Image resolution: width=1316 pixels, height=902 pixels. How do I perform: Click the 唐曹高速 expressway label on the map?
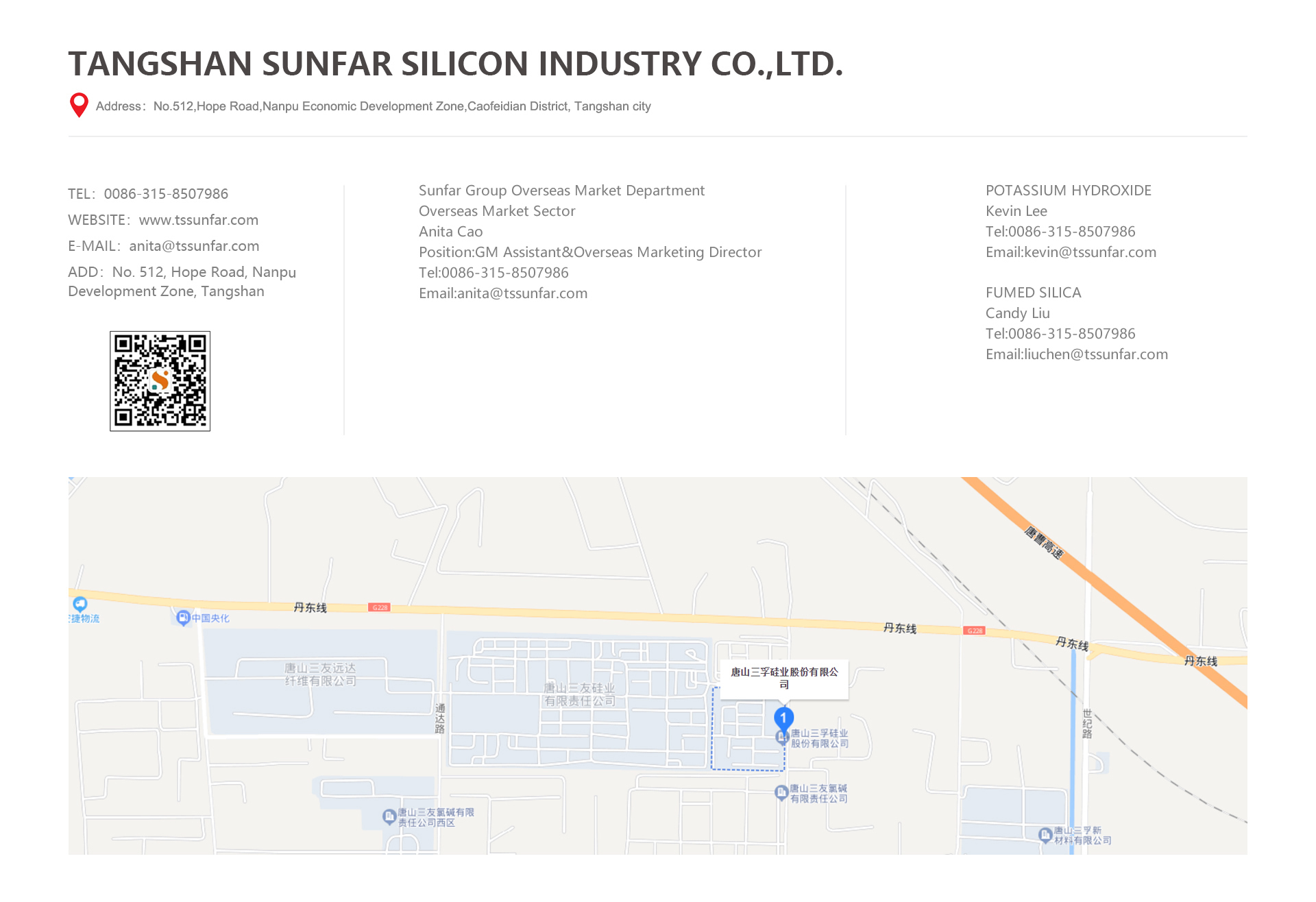[x=1044, y=543]
